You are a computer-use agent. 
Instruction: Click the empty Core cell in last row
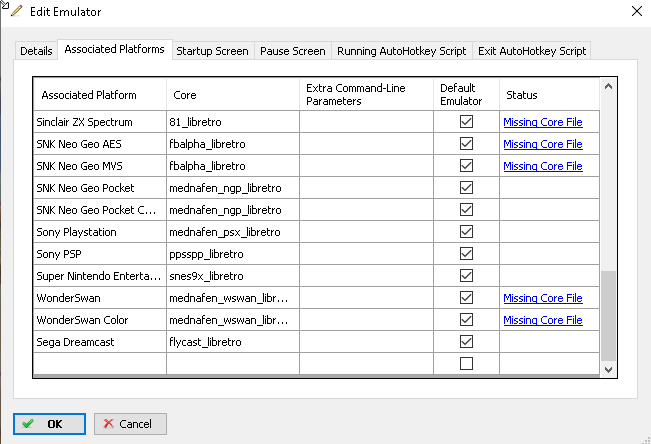(233, 364)
